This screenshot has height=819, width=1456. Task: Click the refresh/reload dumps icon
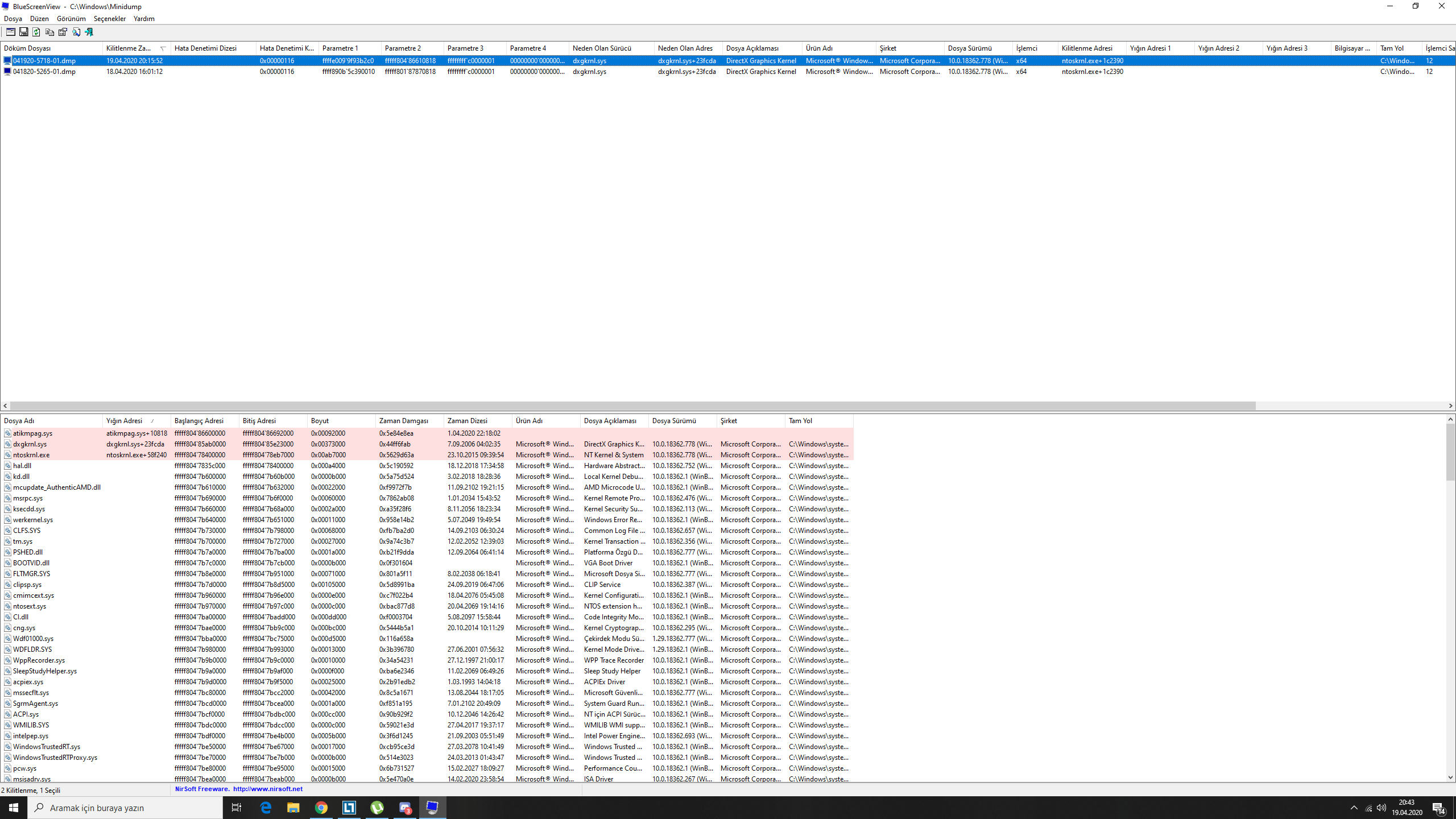pyautogui.click(x=35, y=32)
